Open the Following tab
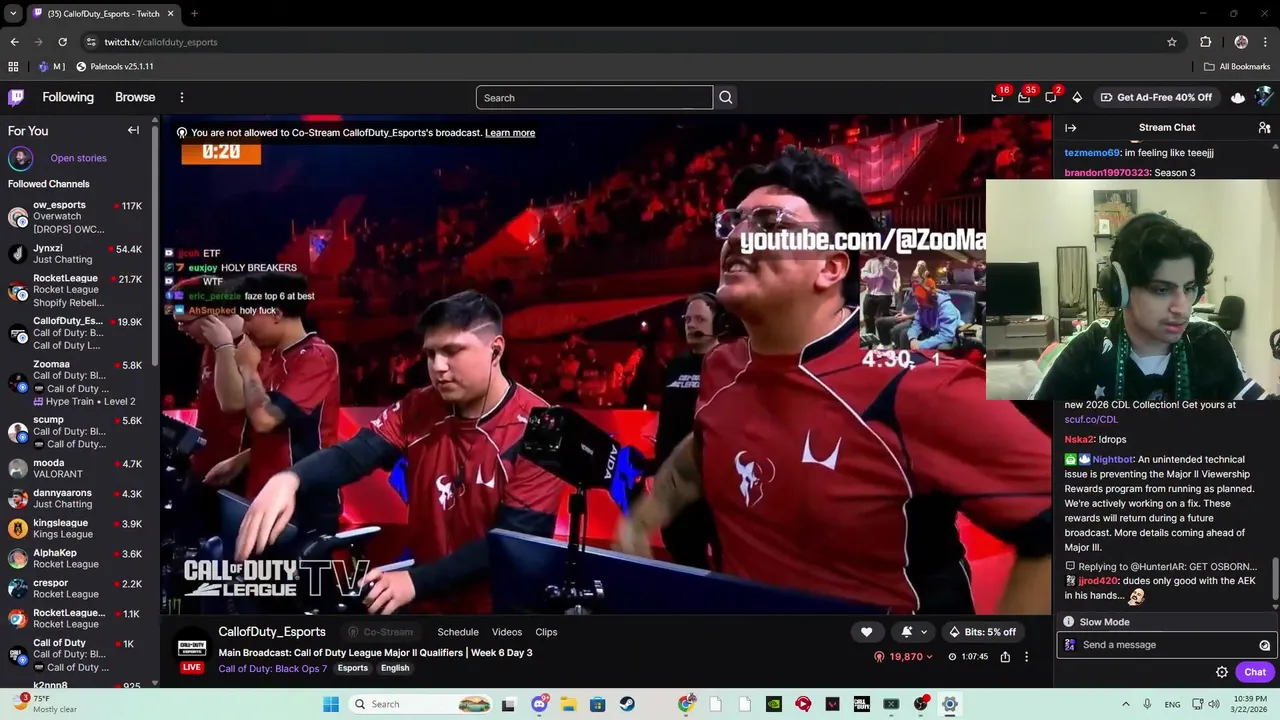This screenshot has width=1280, height=720. click(x=68, y=97)
